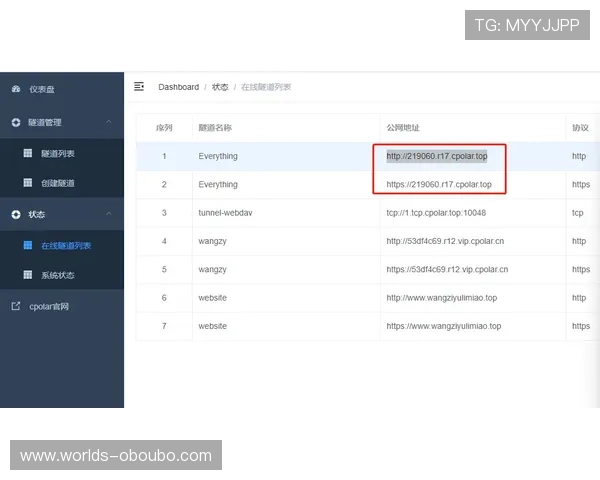This screenshot has width=600, height=480.
Task: Click the 仪表盘 dashboard icon in sidebar
Action: coord(16,90)
